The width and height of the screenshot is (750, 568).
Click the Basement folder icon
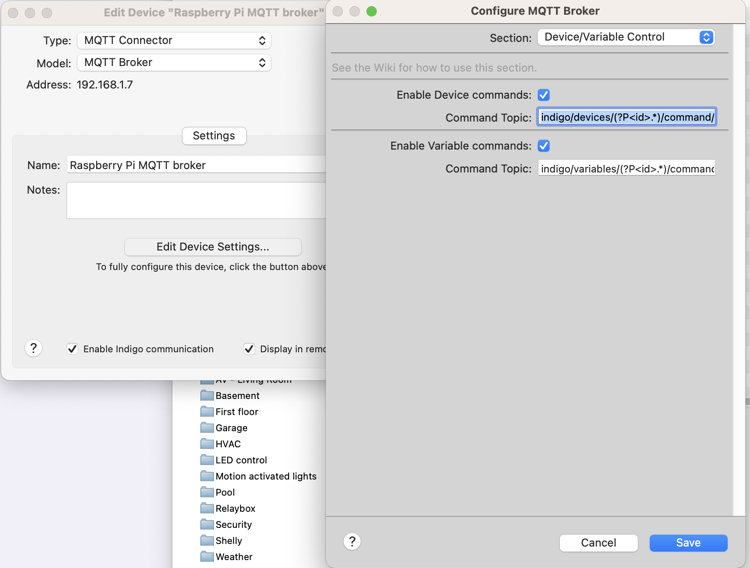click(x=207, y=396)
